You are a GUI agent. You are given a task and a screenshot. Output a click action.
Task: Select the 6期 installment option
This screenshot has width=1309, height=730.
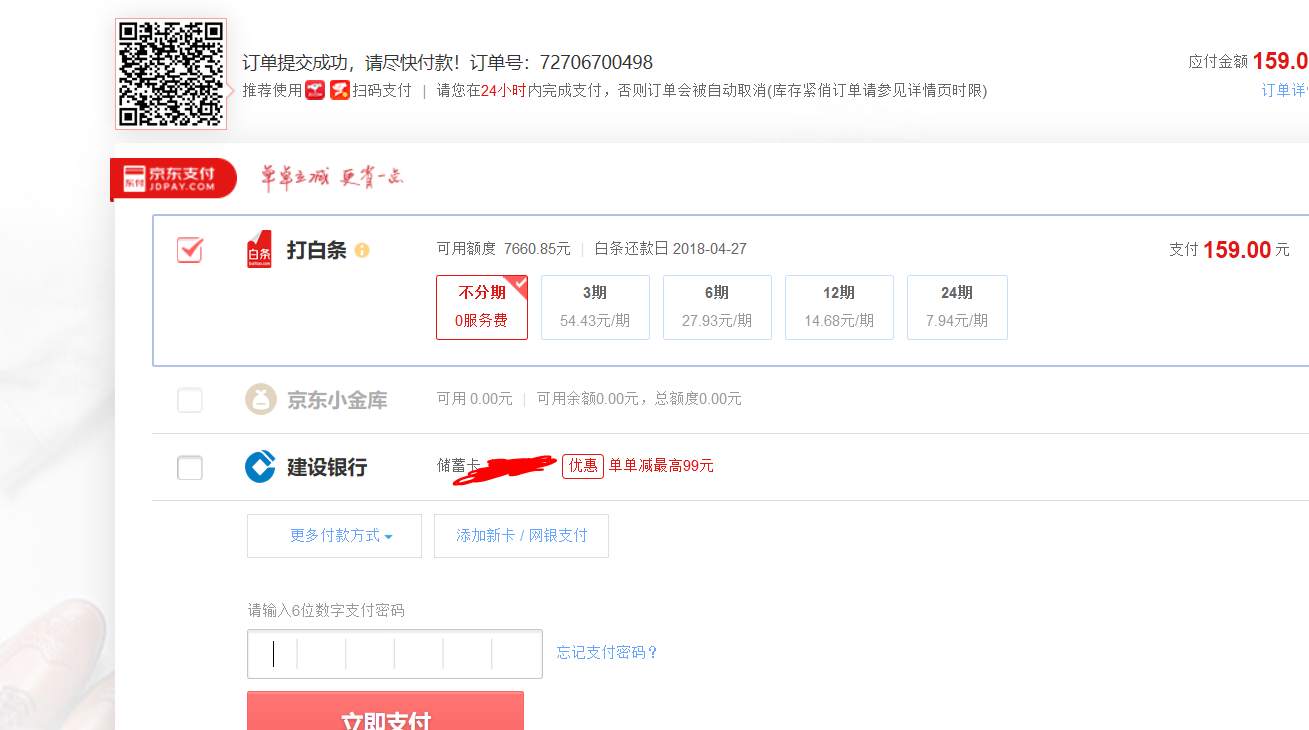[717, 307]
